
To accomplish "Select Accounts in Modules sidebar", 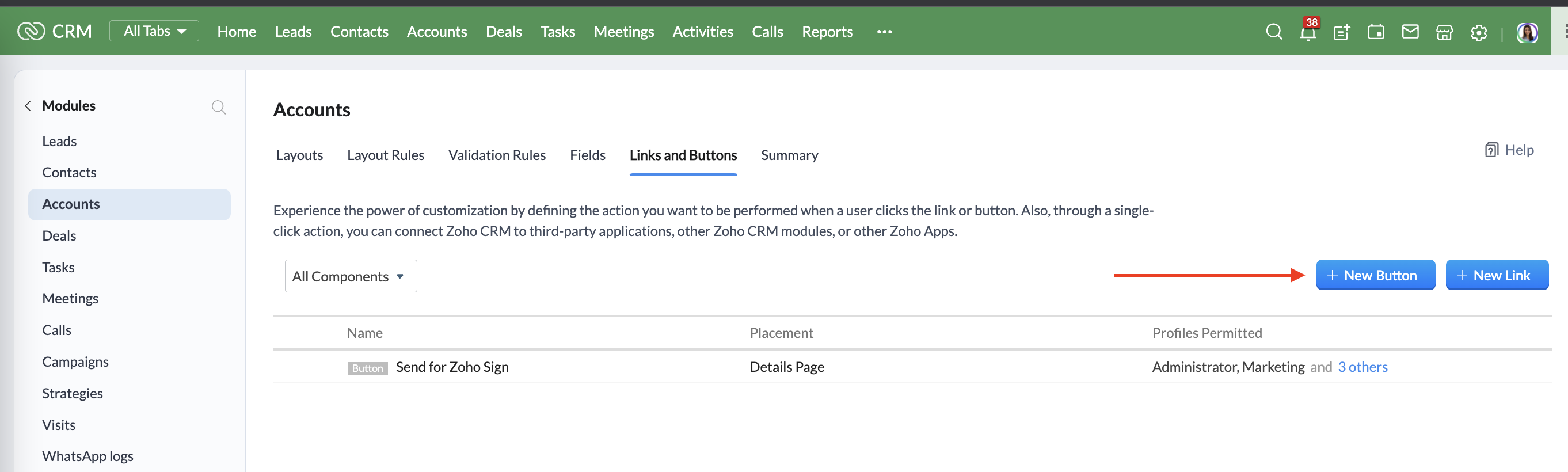I will coord(129,205).
